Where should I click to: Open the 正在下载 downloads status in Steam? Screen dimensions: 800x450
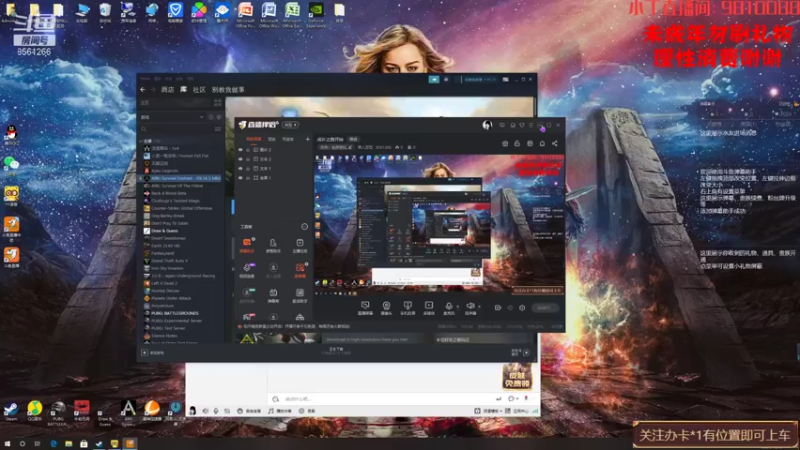coord(336,351)
